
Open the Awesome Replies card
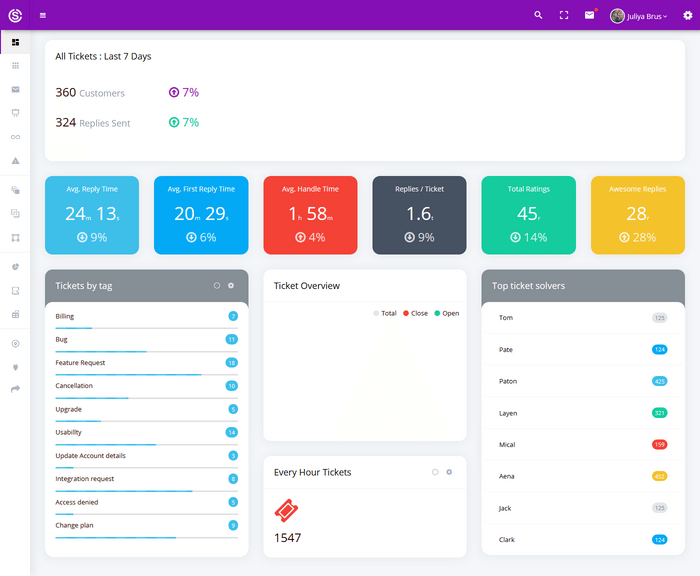pos(638,215)
